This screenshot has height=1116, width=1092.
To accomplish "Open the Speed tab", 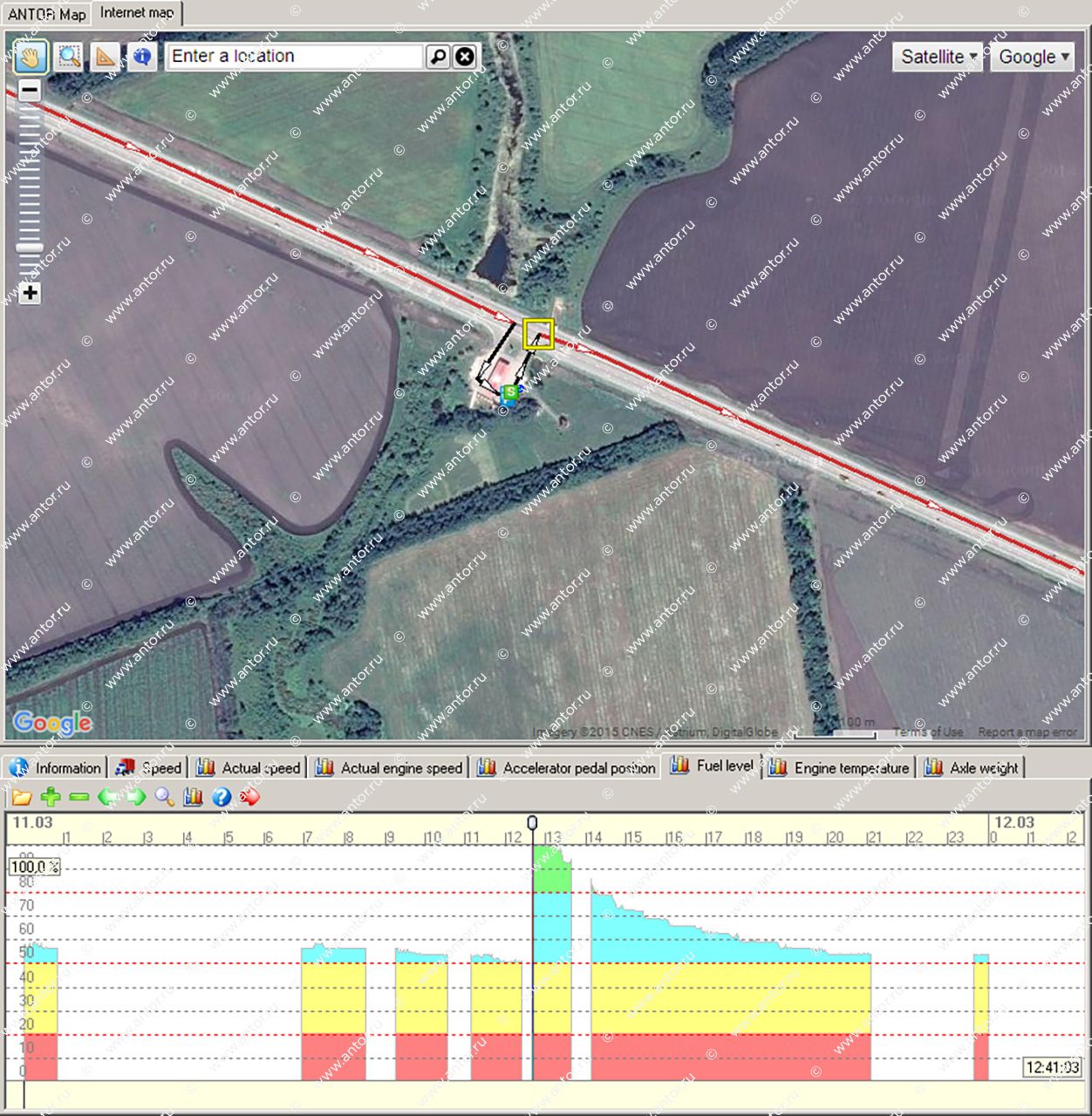I will pyautogui.click(x=149, y=768).
